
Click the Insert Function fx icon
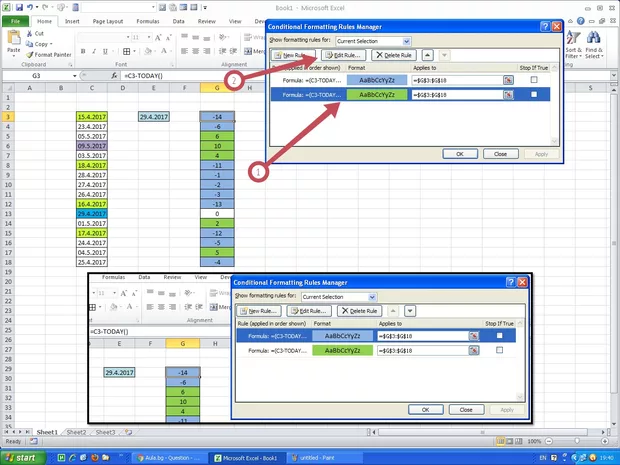(x=114, y=76)
